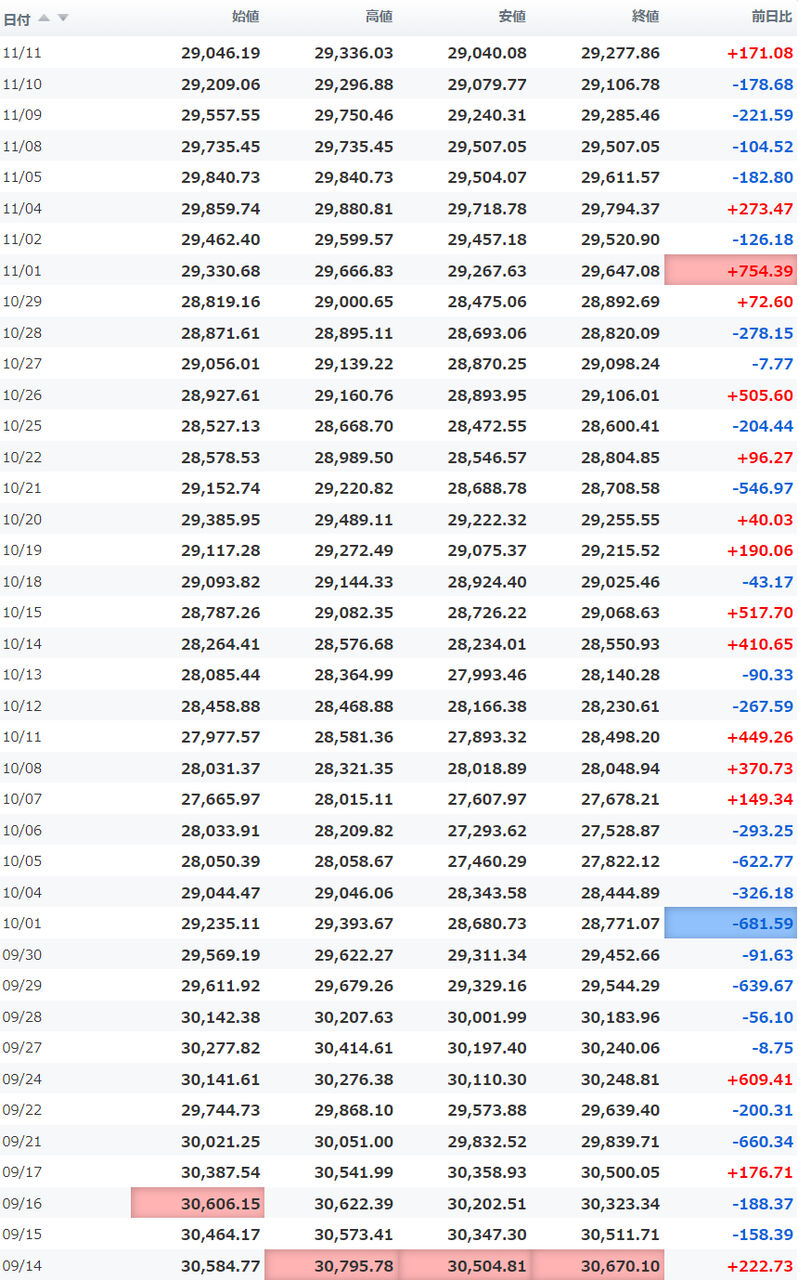Select the +171.08 change value
Screen dimensions: 798x1280
[x=760, y=53]
